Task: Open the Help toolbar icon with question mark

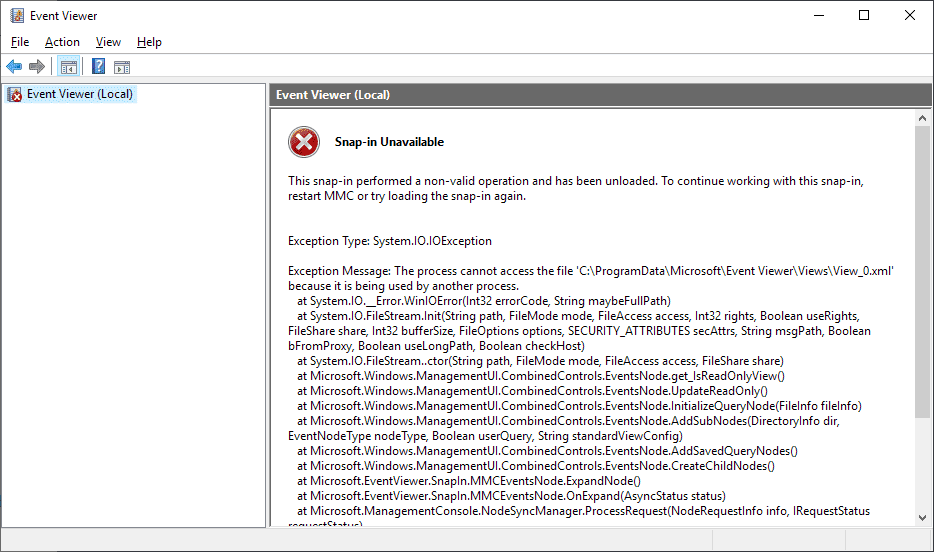Action: coord(98,67)
